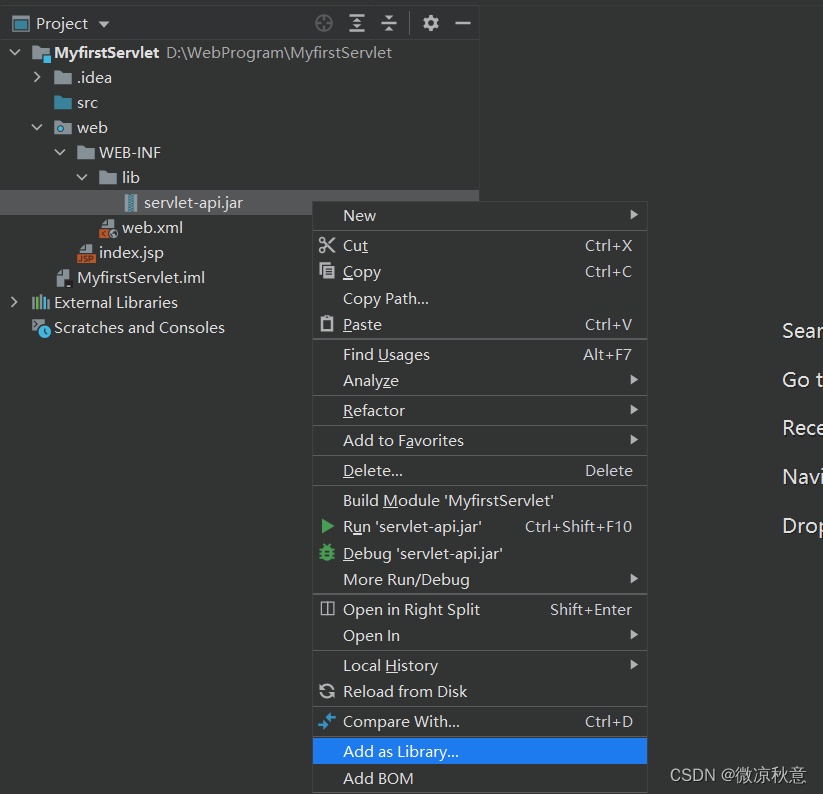This screenshot has height=794, width=823.
Task: Select web.xml in the project tree
Action: (152, 227)
